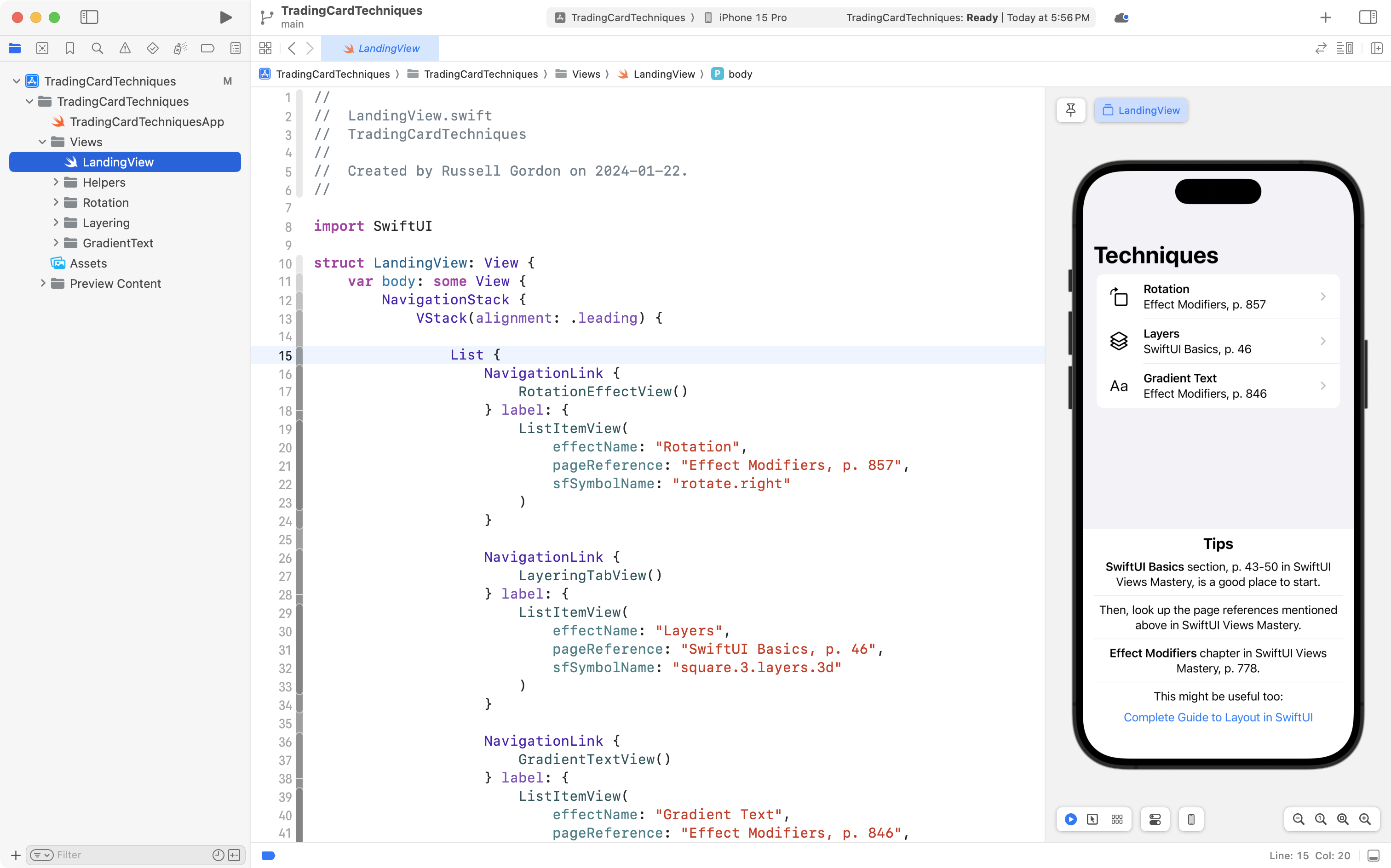Expand the Helpers folder
1391x868 pixels.
(x=56, y=182)
